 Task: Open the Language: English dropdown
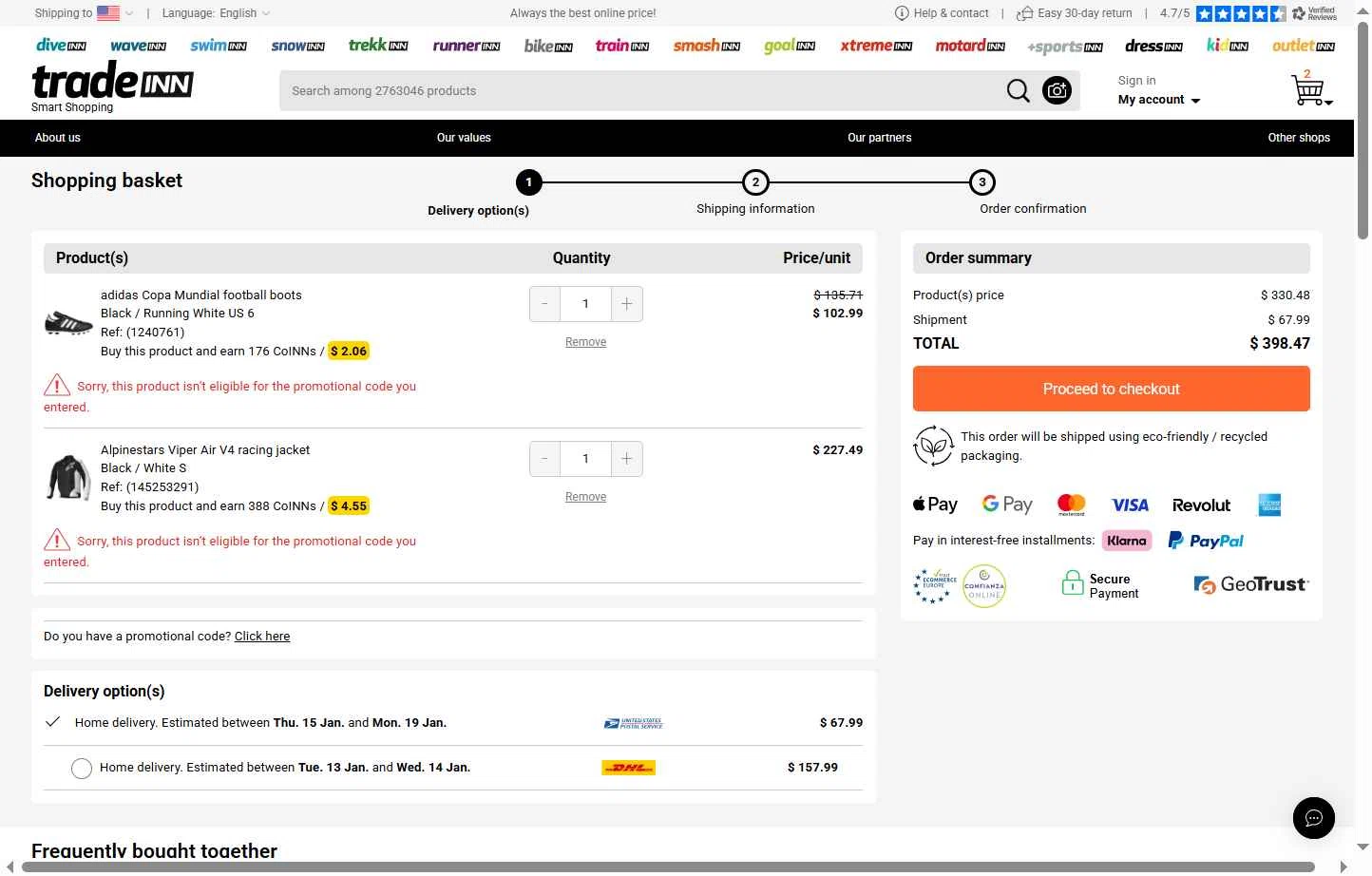point(216,13)
